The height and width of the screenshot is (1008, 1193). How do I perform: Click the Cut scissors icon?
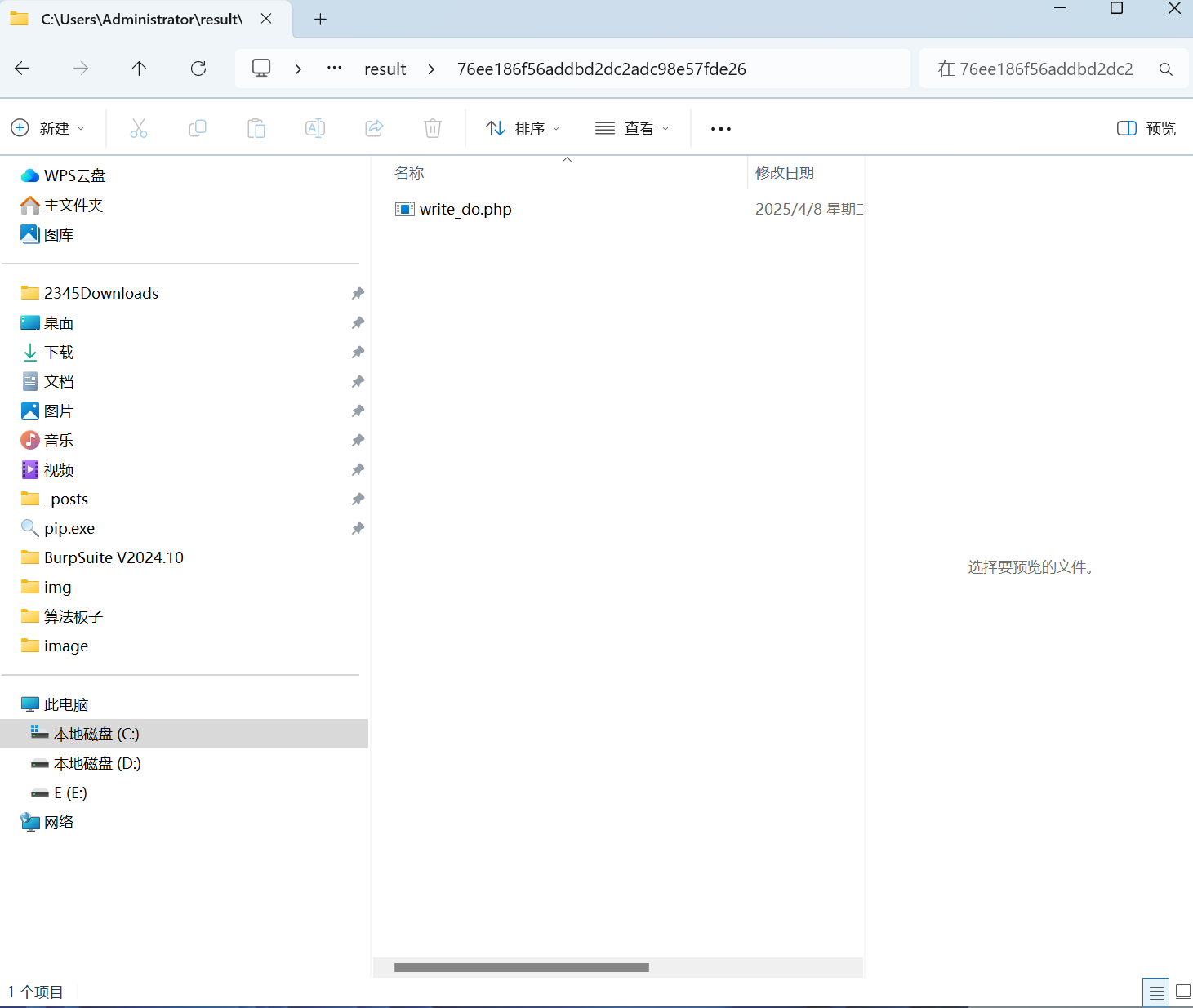click(x=139, y=128)
